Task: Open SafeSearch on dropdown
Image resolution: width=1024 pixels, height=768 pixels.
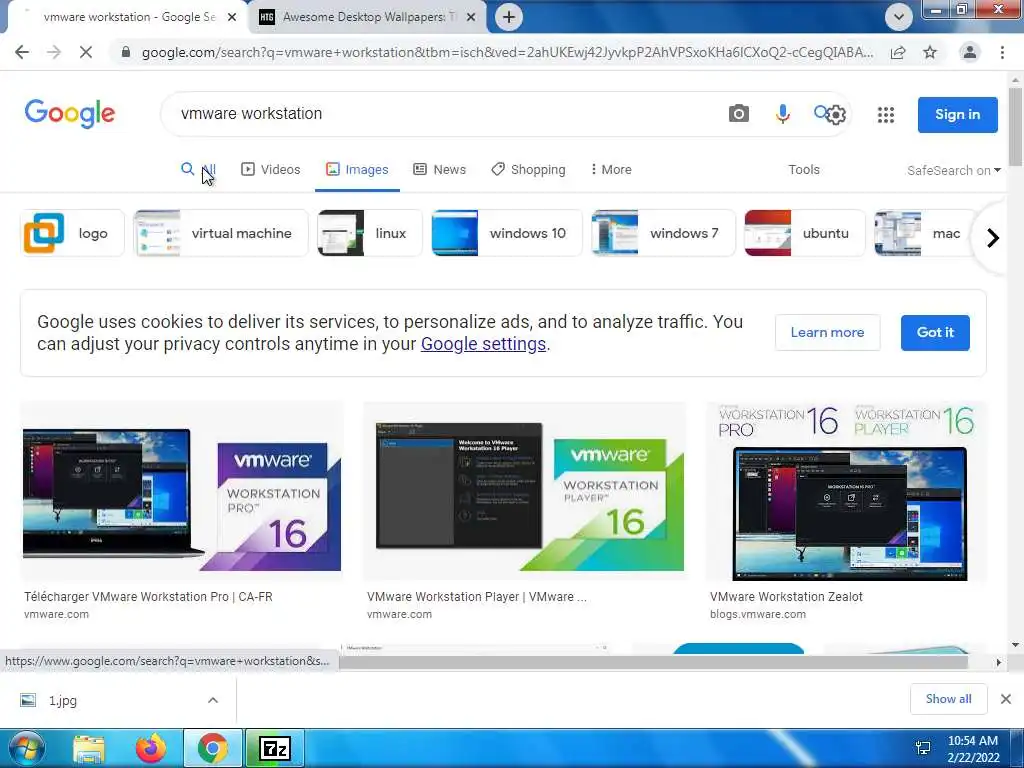Action: (953, 170)
